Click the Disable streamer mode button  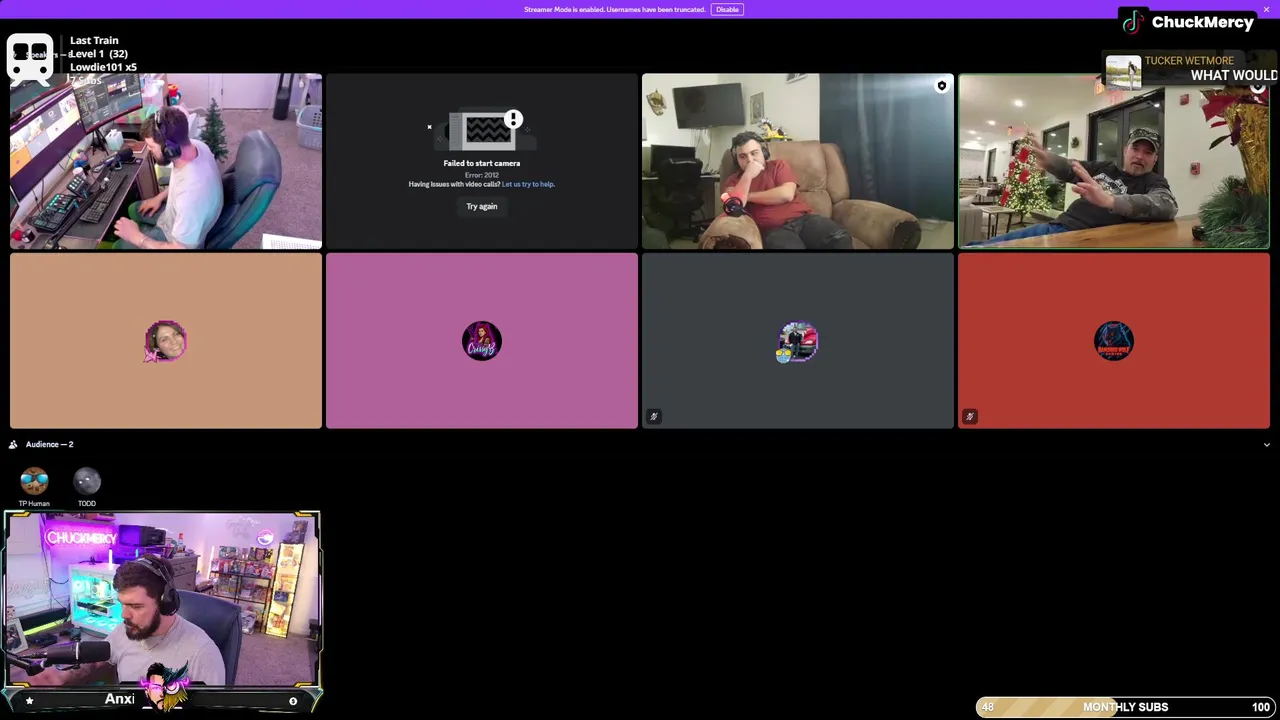(727, 9)
